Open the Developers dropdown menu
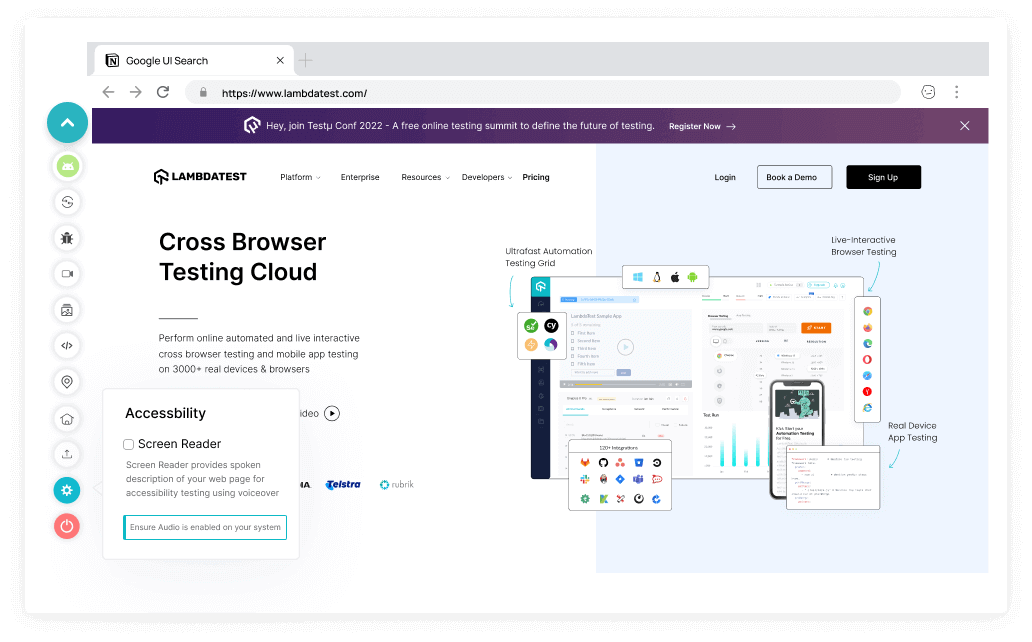1032x642 pixels. click(486, 177)
